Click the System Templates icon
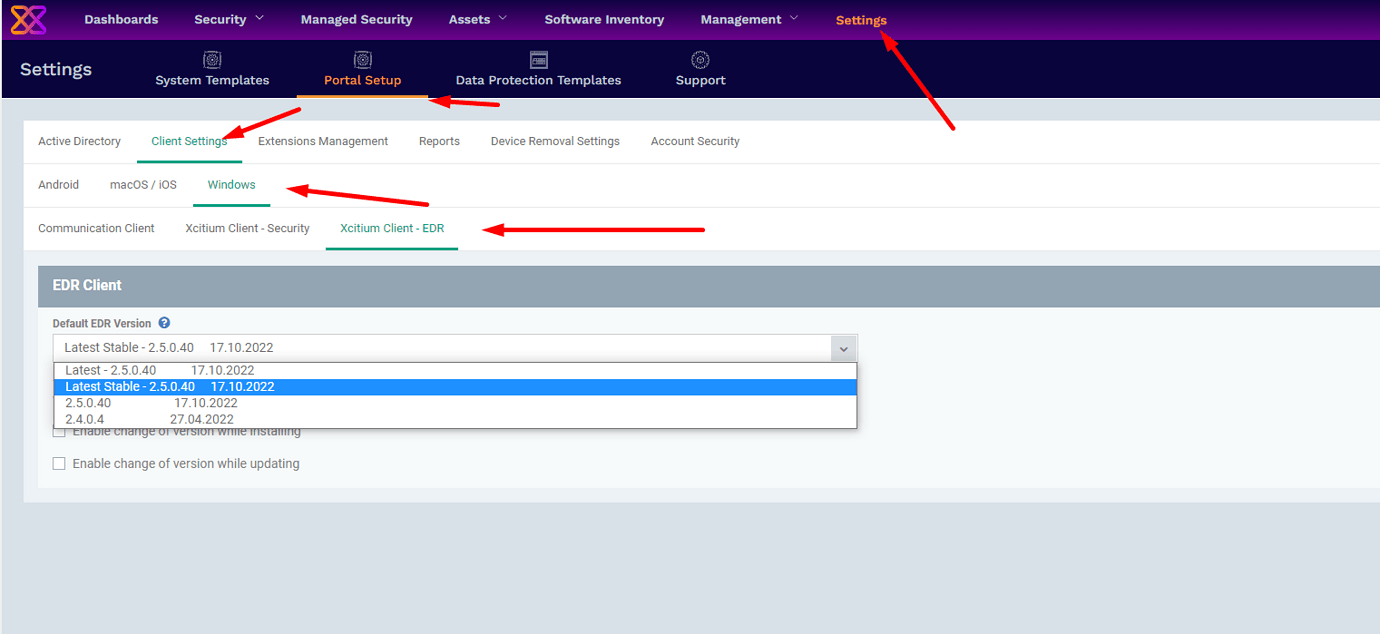 [x=212, y=59]
